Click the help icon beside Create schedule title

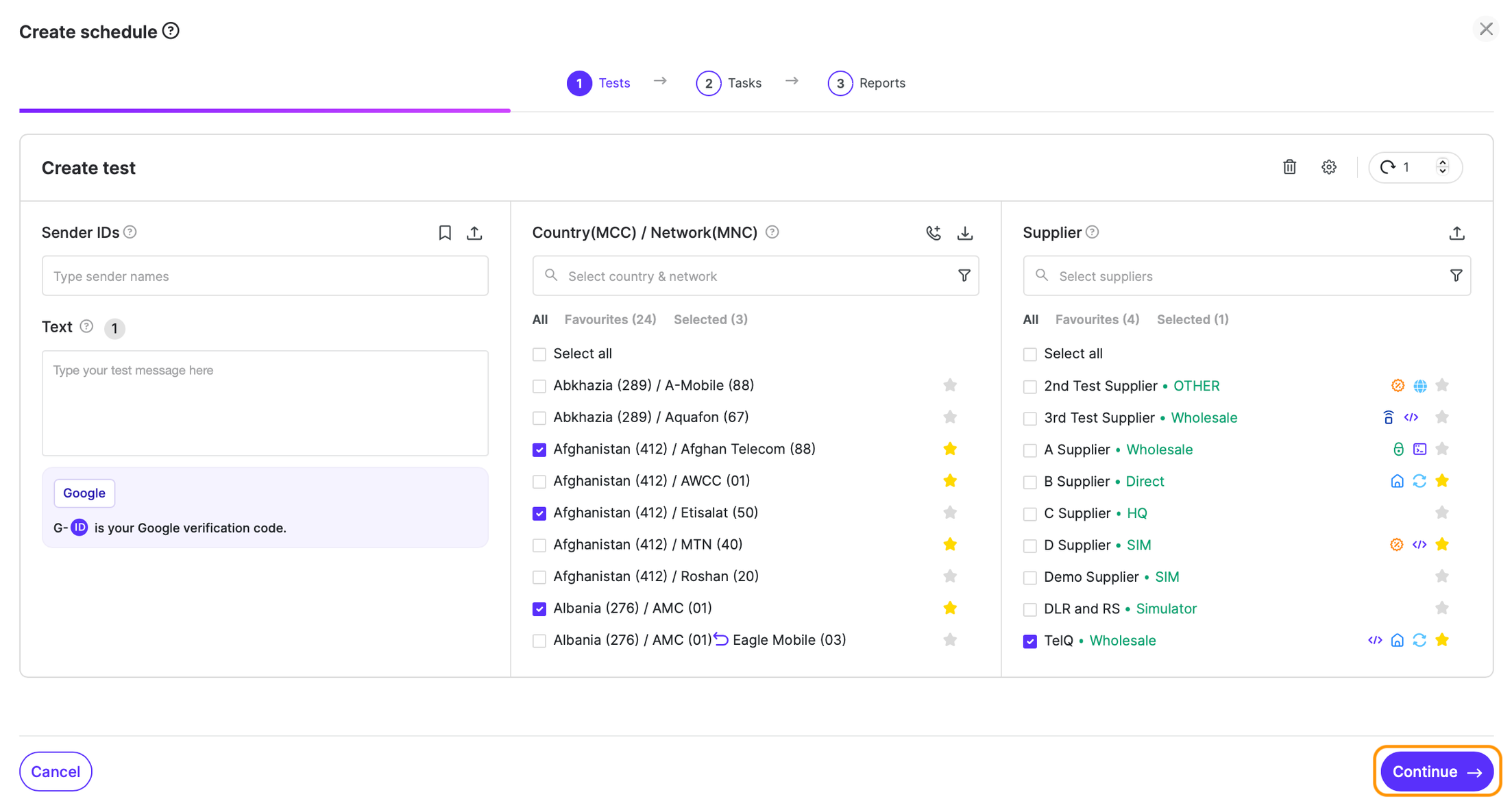point(171,31)
